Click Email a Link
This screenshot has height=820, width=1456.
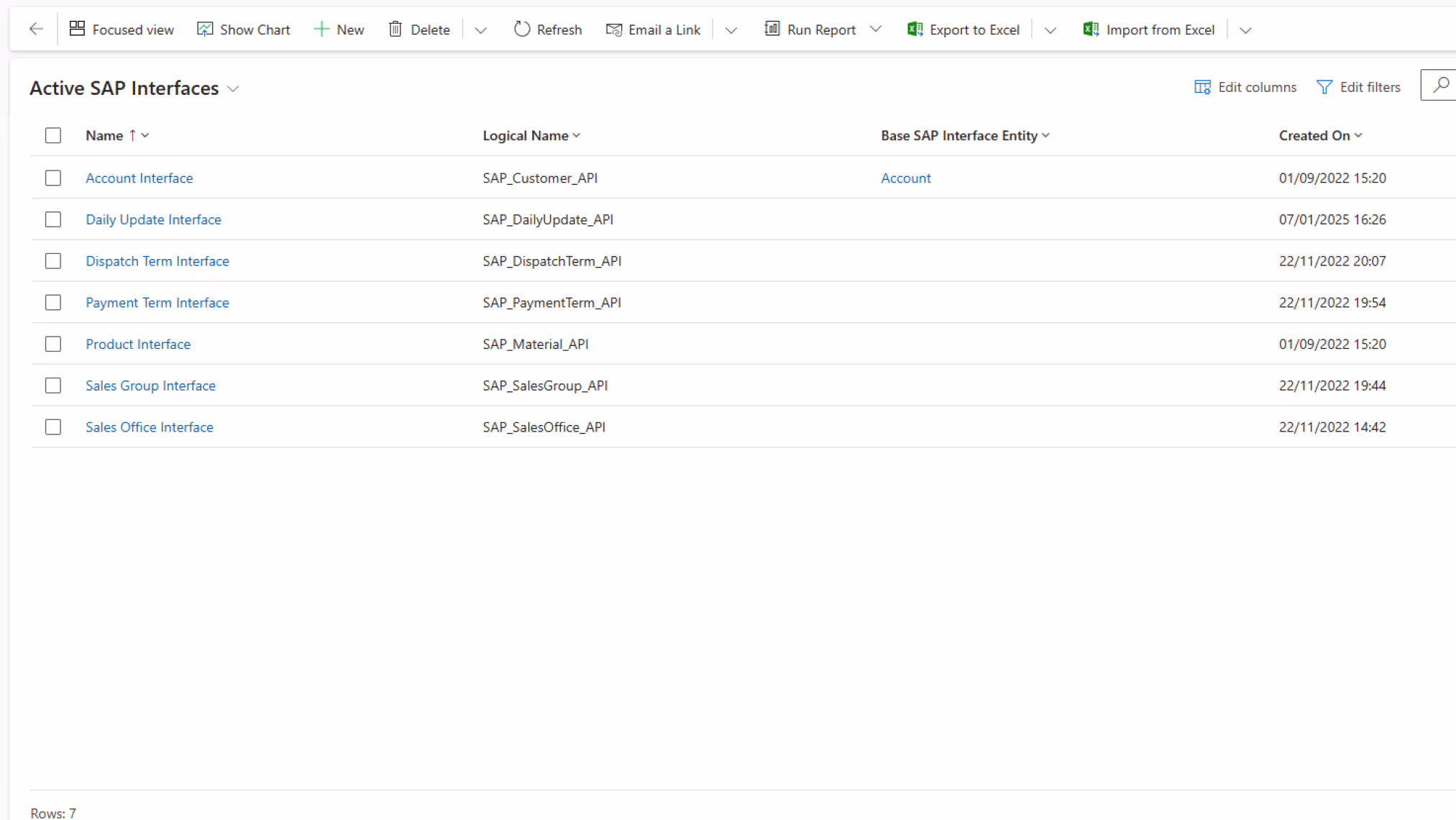click(653, 29)
